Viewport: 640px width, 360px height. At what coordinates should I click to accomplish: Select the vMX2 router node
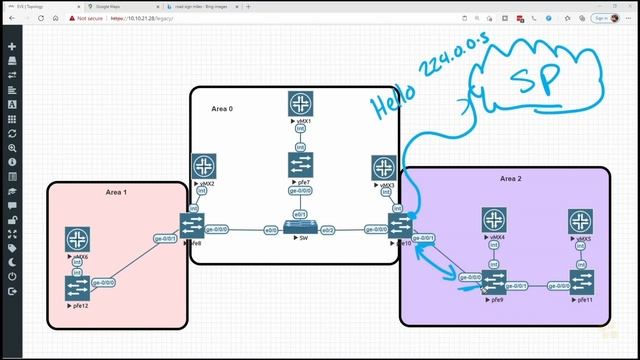coord(204,166)
